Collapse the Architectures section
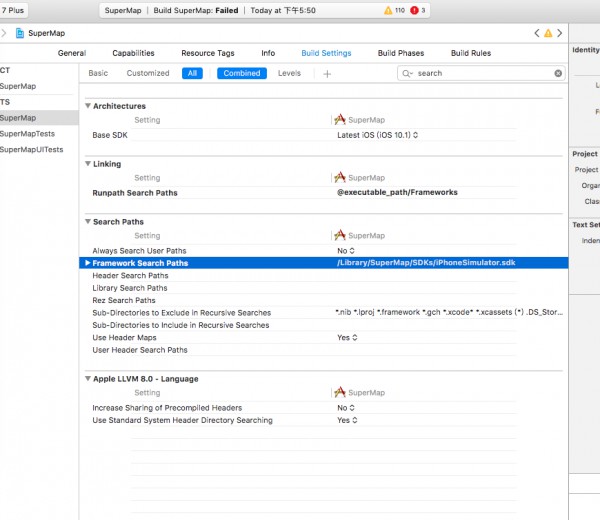This screenshot has width=600, height=520. (x=88, y=106)
